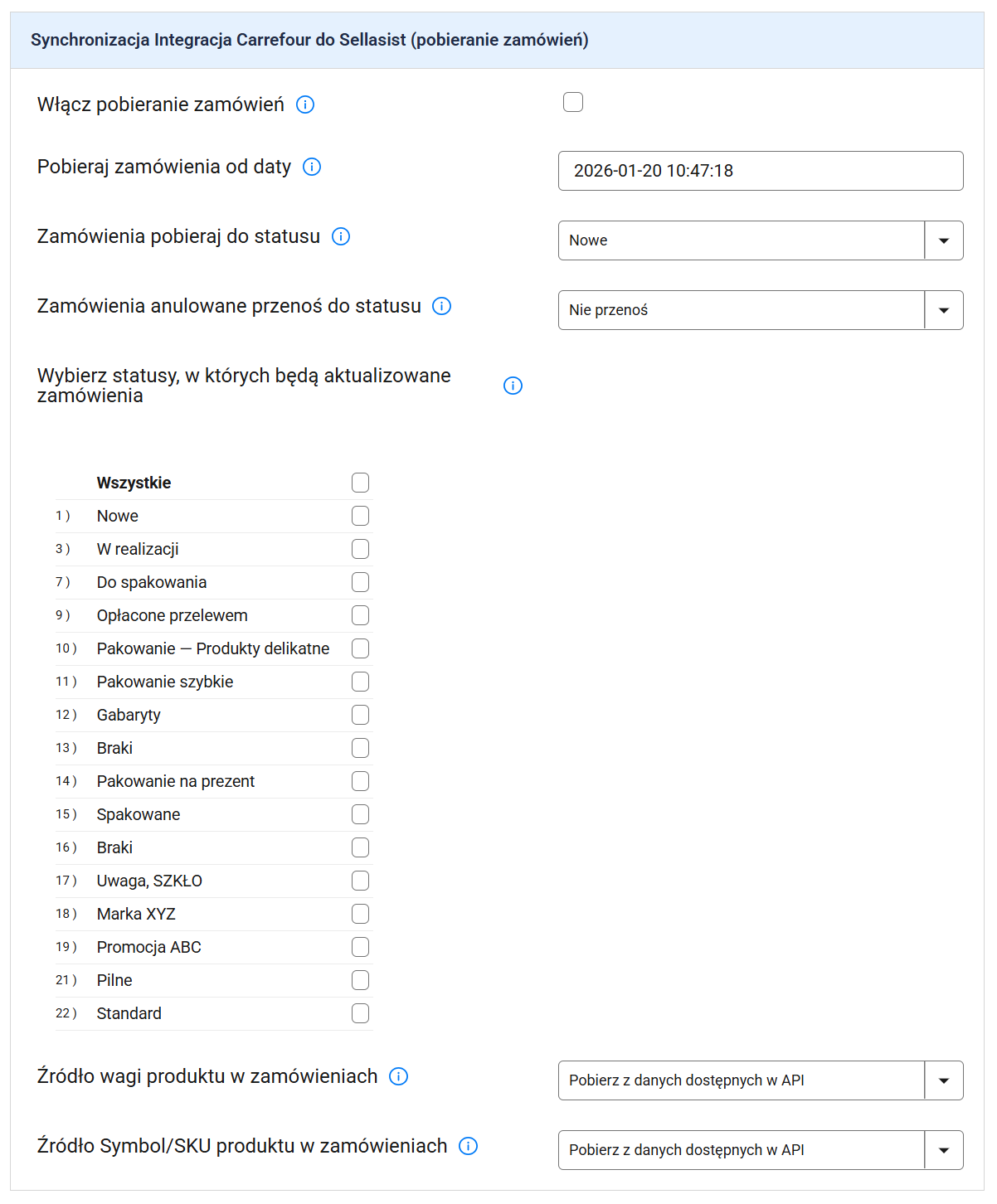Open info tooltip for Zamówienia pobieraj do statusu
The image size is (997, 1204).
pos(341,236)
